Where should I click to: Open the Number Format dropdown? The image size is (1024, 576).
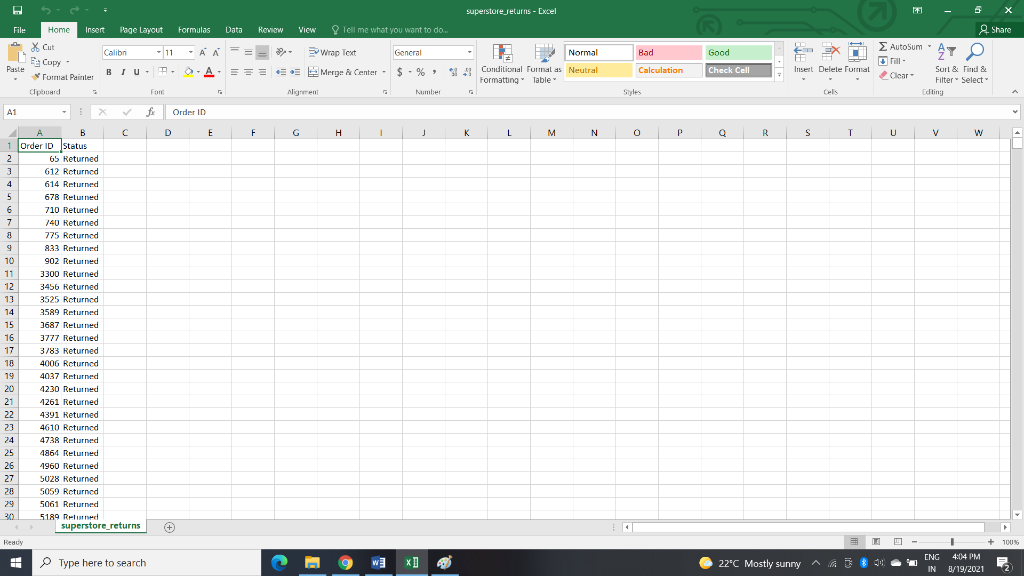[471, 52]
